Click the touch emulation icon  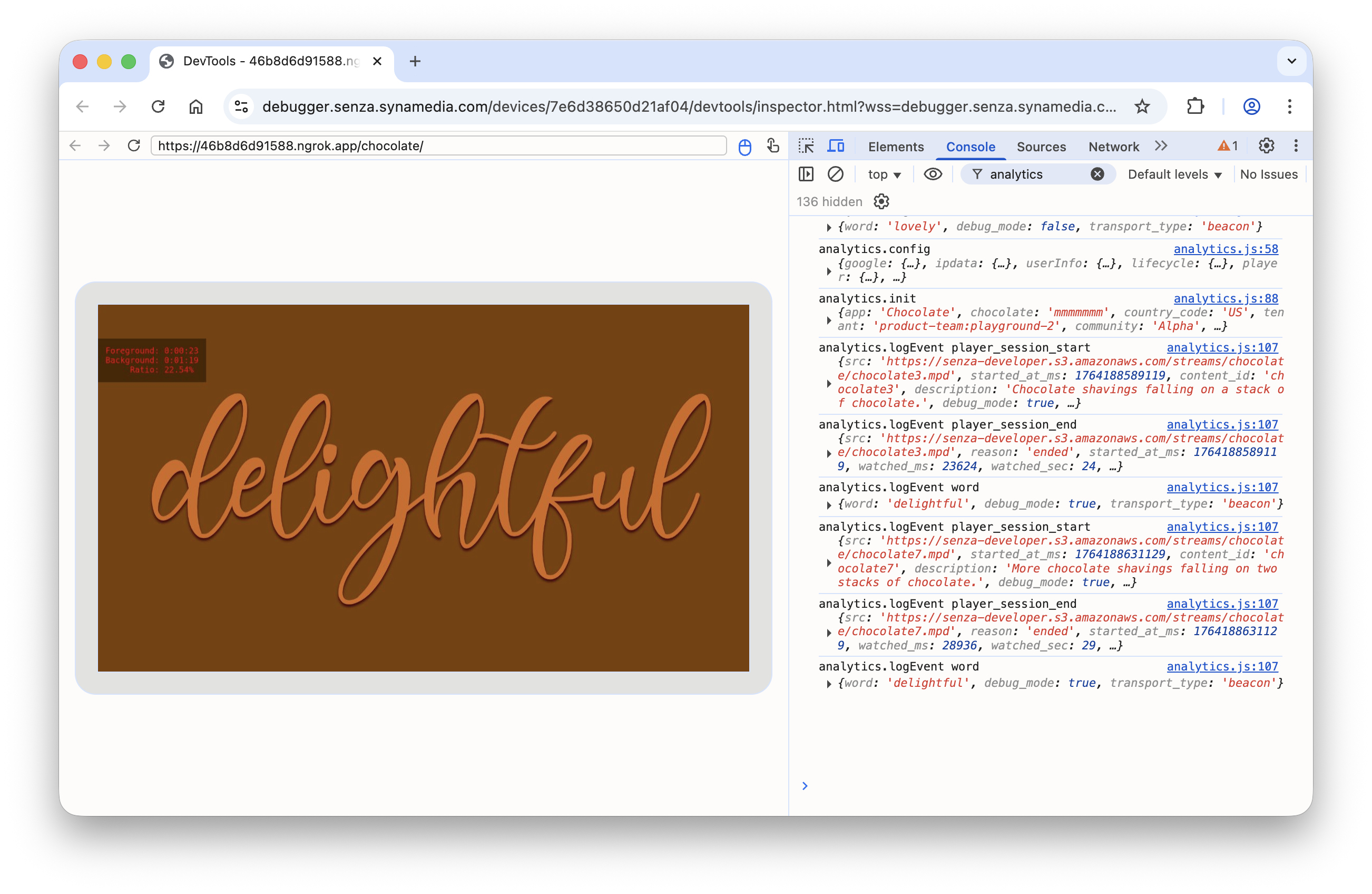(773, 146)
